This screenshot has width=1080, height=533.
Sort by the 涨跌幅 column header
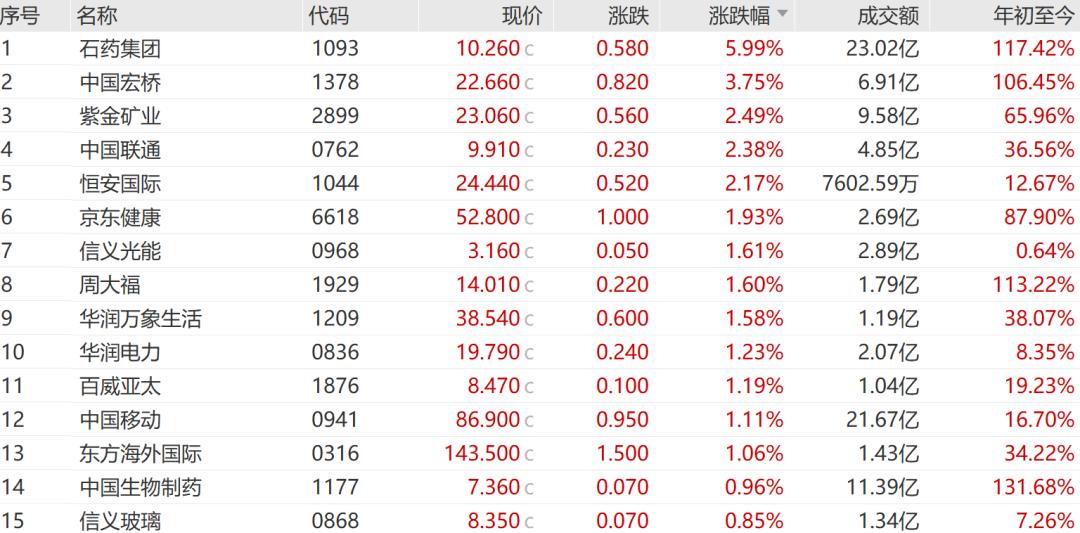[740, 16]
